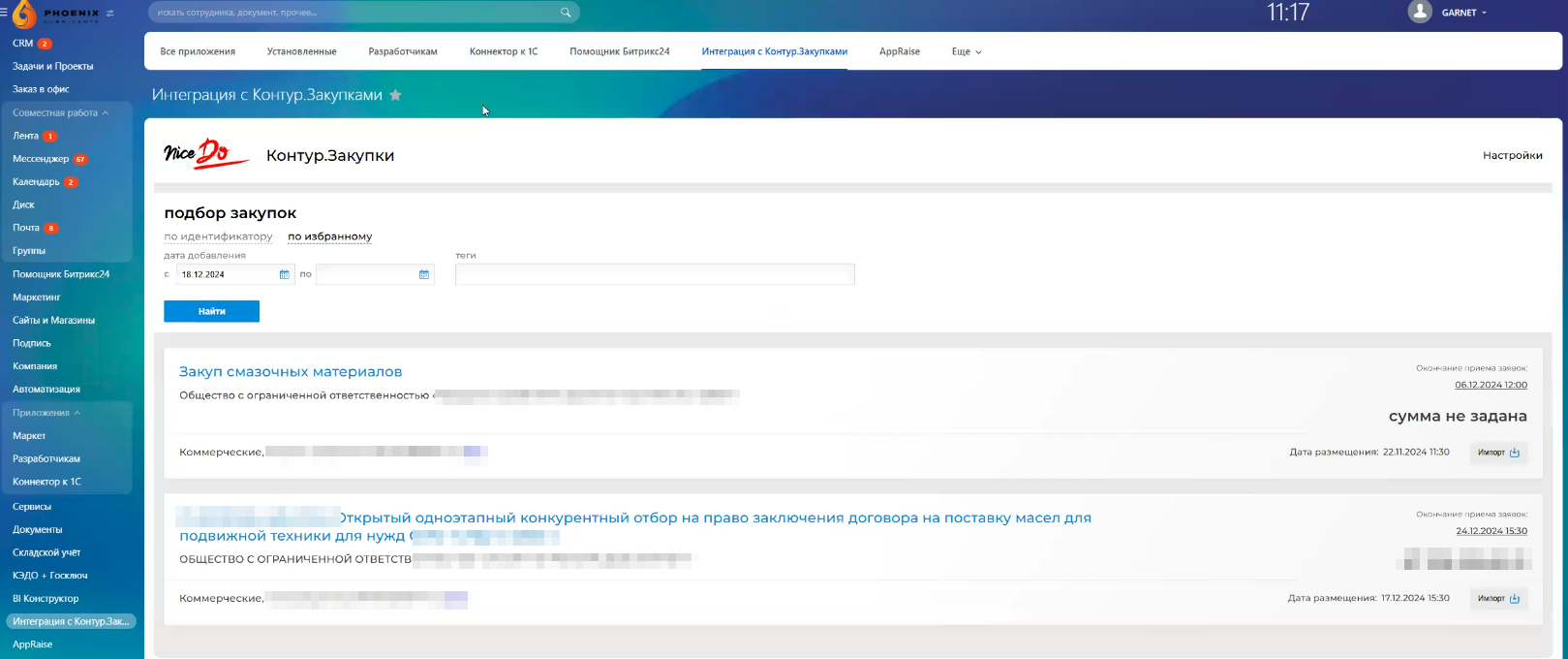Open Сайты и Магазины sidebar item

53,320
